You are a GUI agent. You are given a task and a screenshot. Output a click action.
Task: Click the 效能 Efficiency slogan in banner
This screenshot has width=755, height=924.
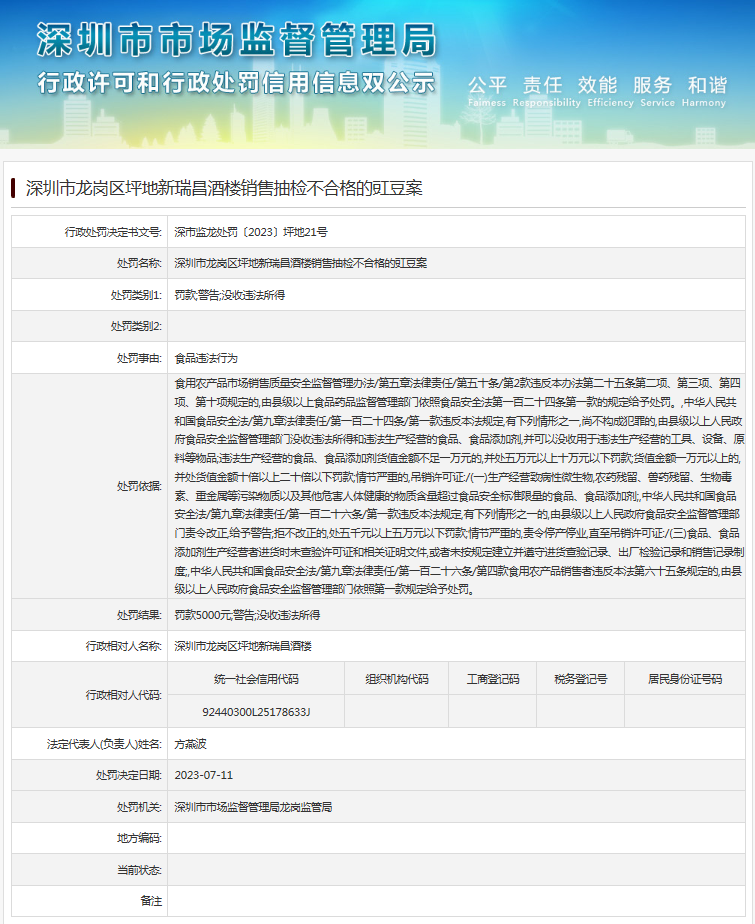pyautogui.click(x=610, y=91)
